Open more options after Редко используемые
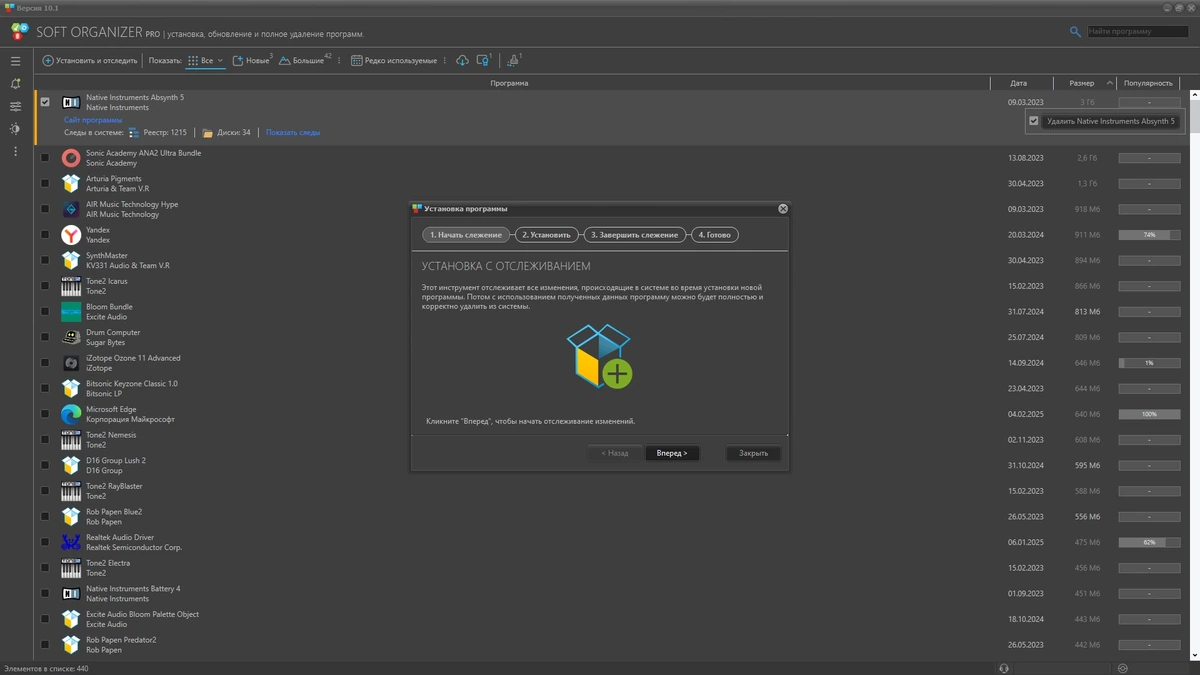The image size is (1200, 675). click(x=445, y=61)
